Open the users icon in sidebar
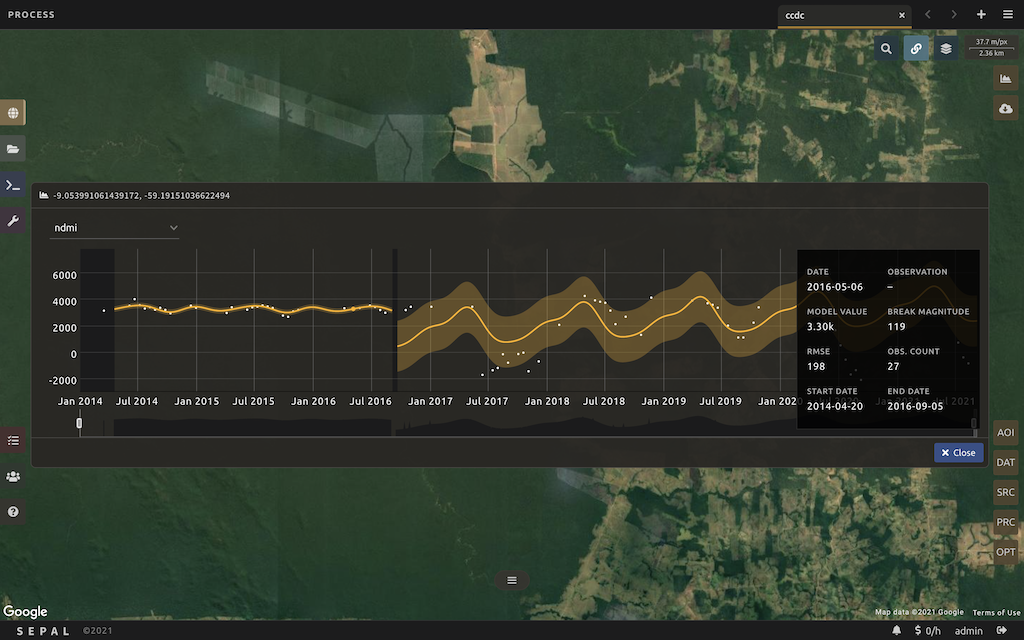This screenshot has width=1024, height=640. [13, 476]
